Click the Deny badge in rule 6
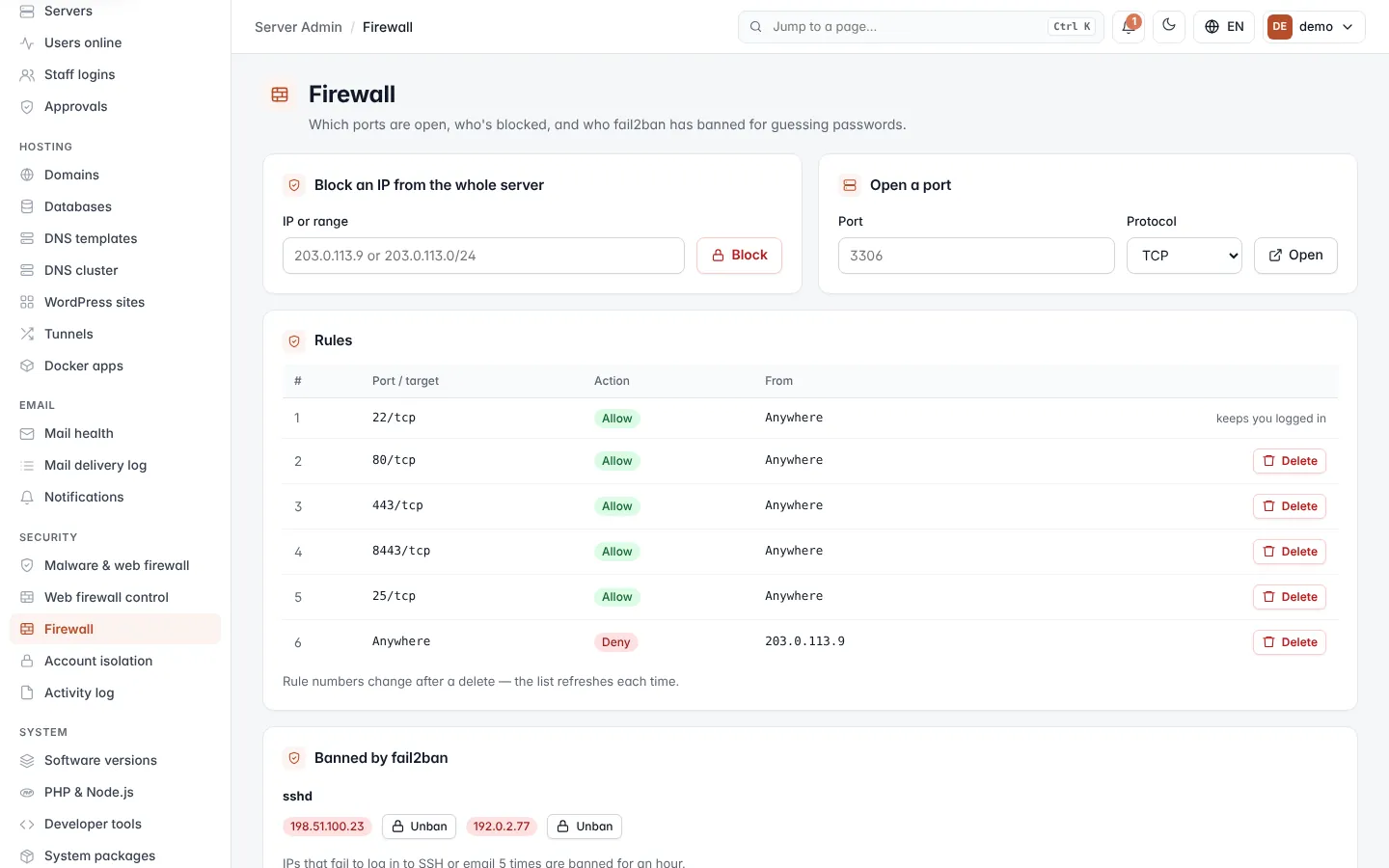 tap(616, 642)
